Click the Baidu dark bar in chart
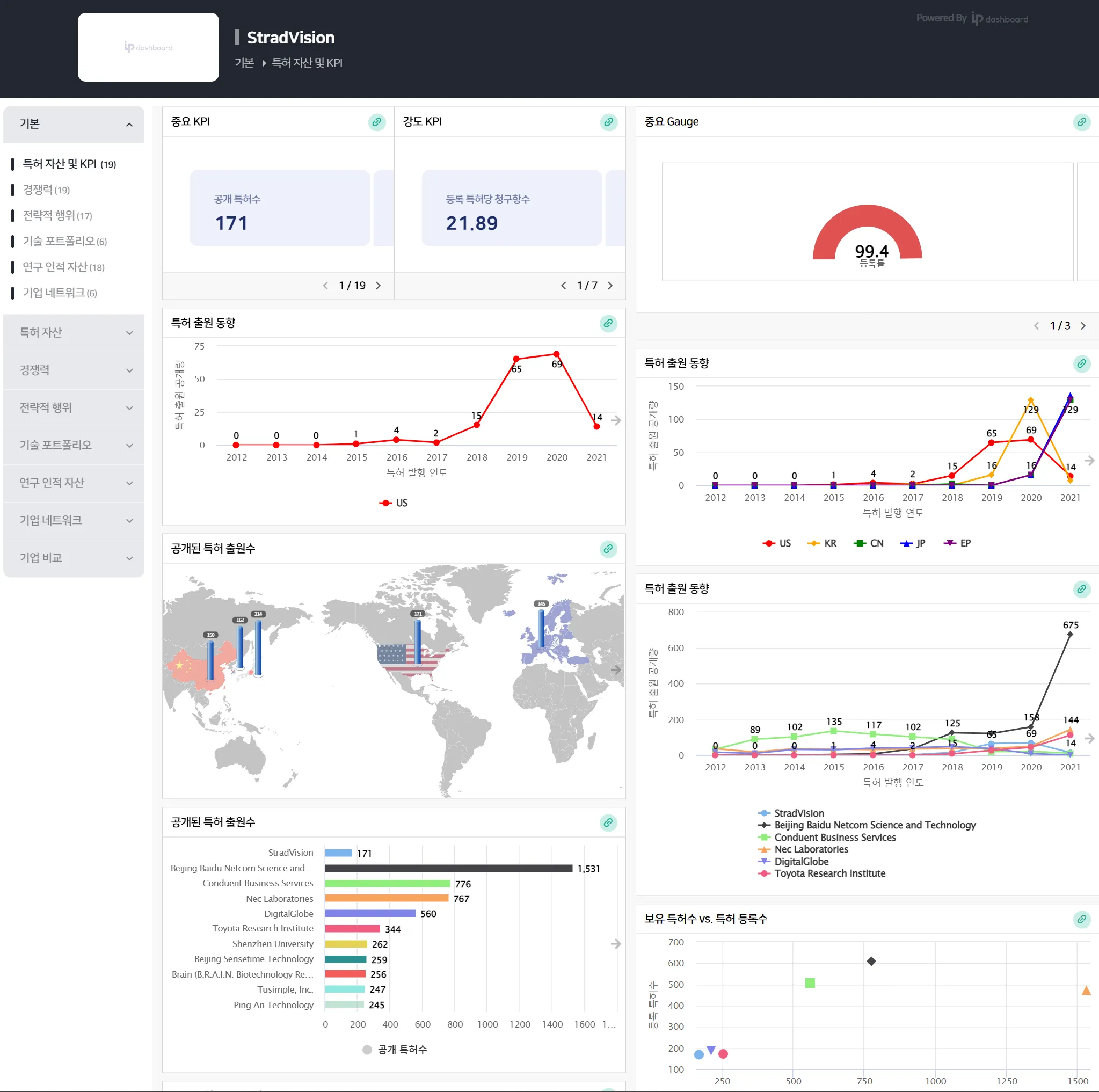The width and height of the screenshot is (1099, 1092). (x=448, y=868)
